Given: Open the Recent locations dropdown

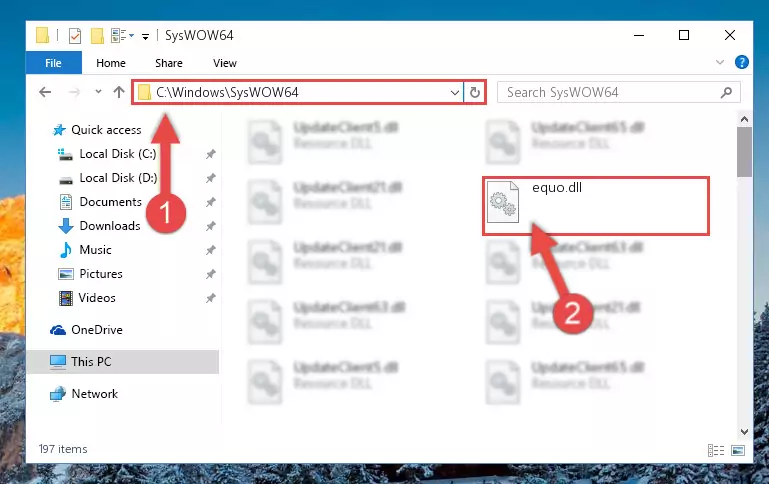Looking at the screenshot, I should [x=98, y=92].
